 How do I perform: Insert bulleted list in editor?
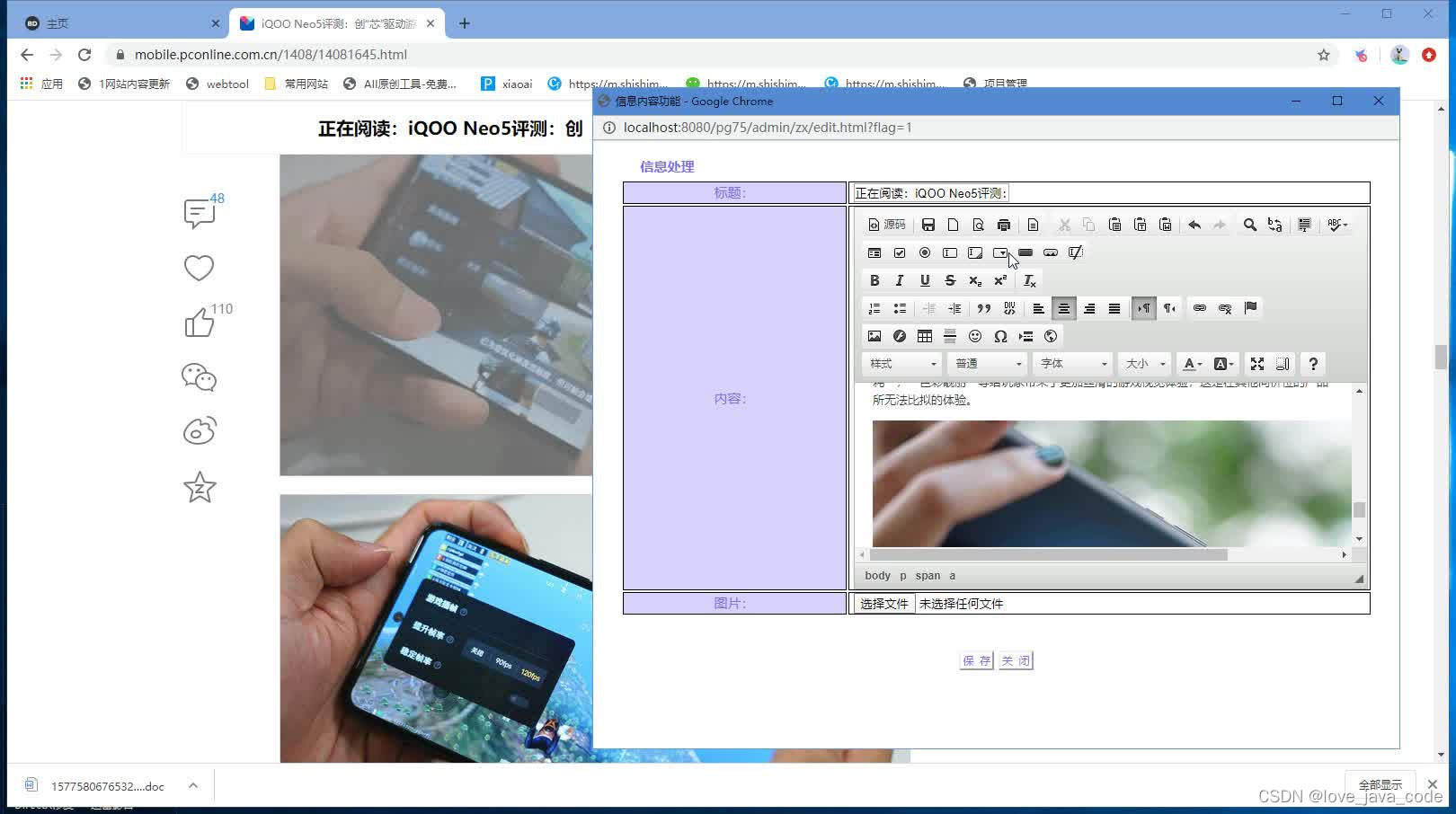[900, 308]
